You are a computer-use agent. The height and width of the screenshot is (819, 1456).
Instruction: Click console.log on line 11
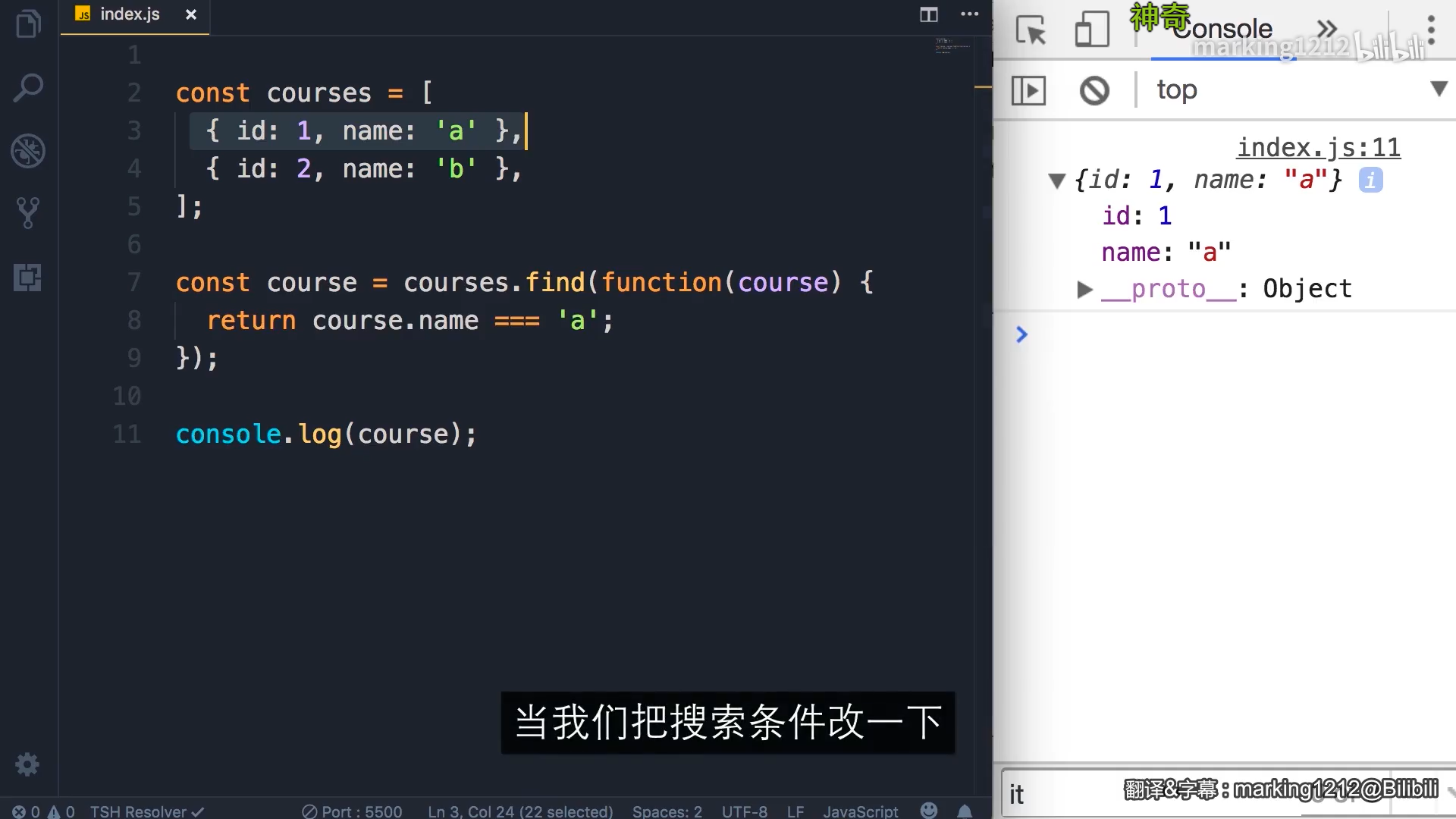pyautogui.click(x=259, y=434)
